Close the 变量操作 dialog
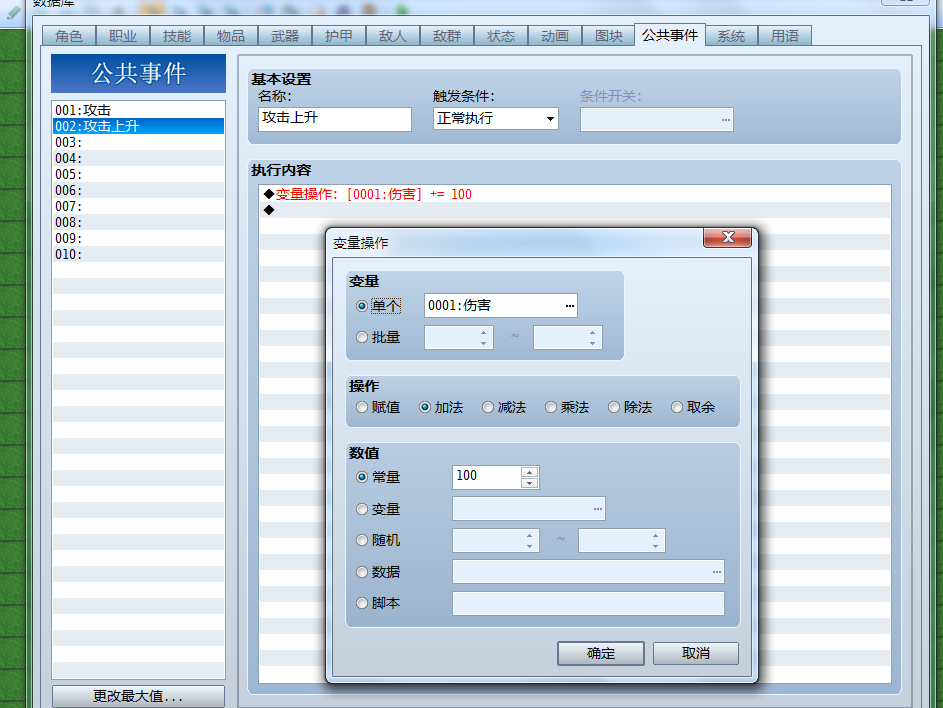 [727, 238]
